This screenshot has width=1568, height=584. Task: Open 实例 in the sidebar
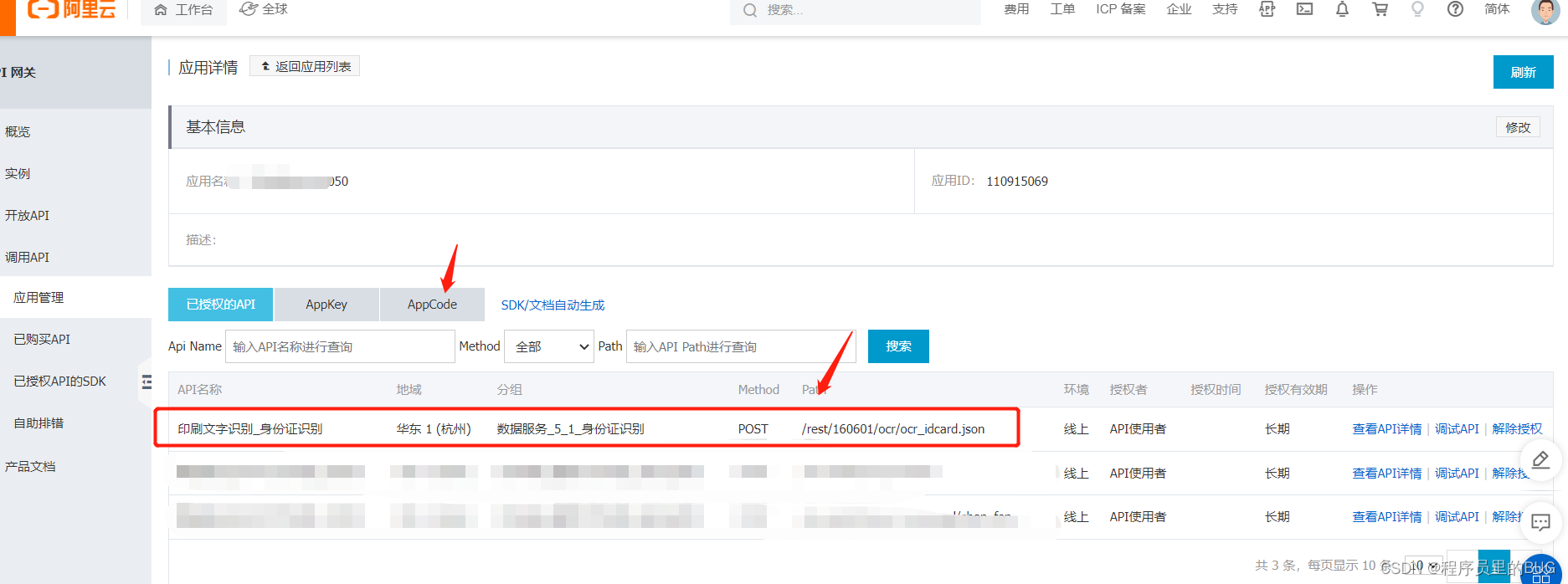click(18, 173)
